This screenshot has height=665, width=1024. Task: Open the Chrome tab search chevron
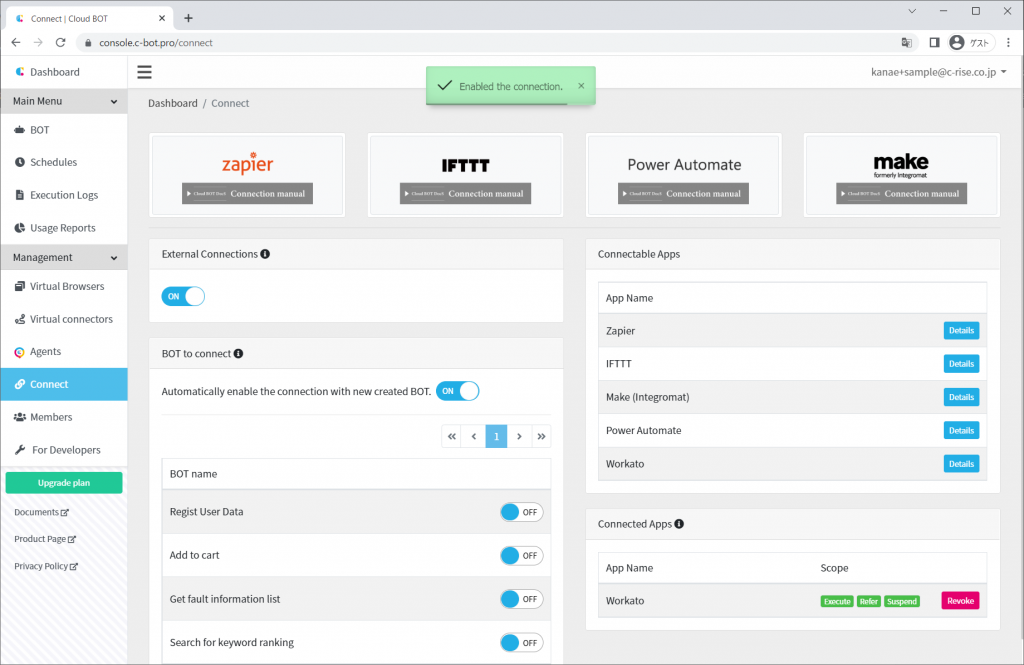click(x=912, y=11)
